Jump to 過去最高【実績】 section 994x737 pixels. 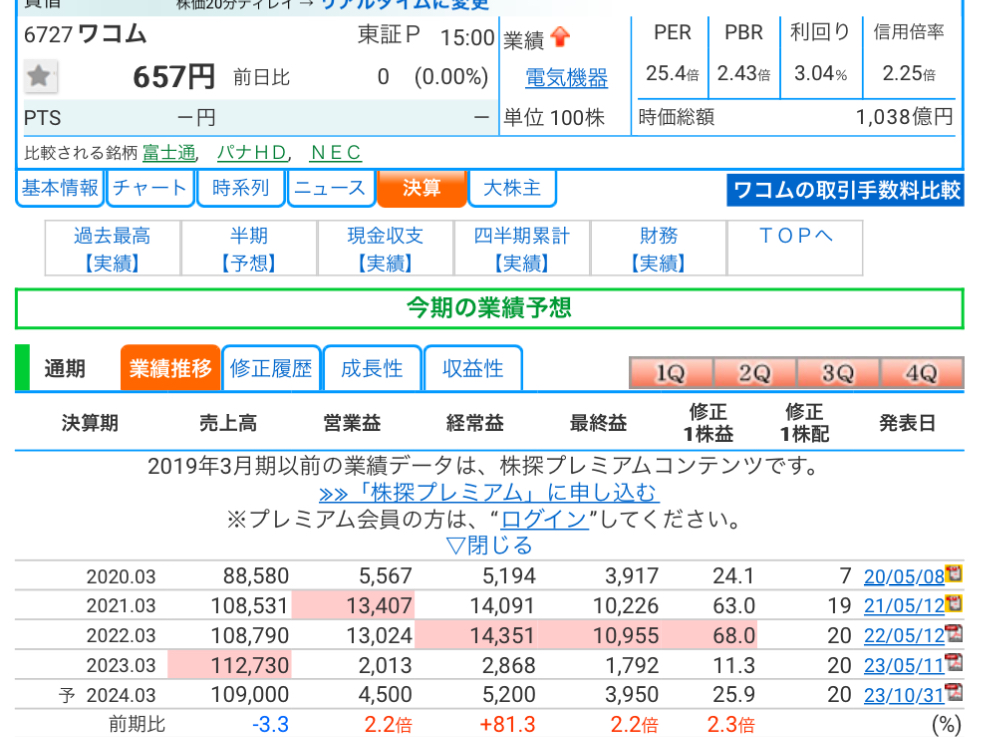pos(113,248)
